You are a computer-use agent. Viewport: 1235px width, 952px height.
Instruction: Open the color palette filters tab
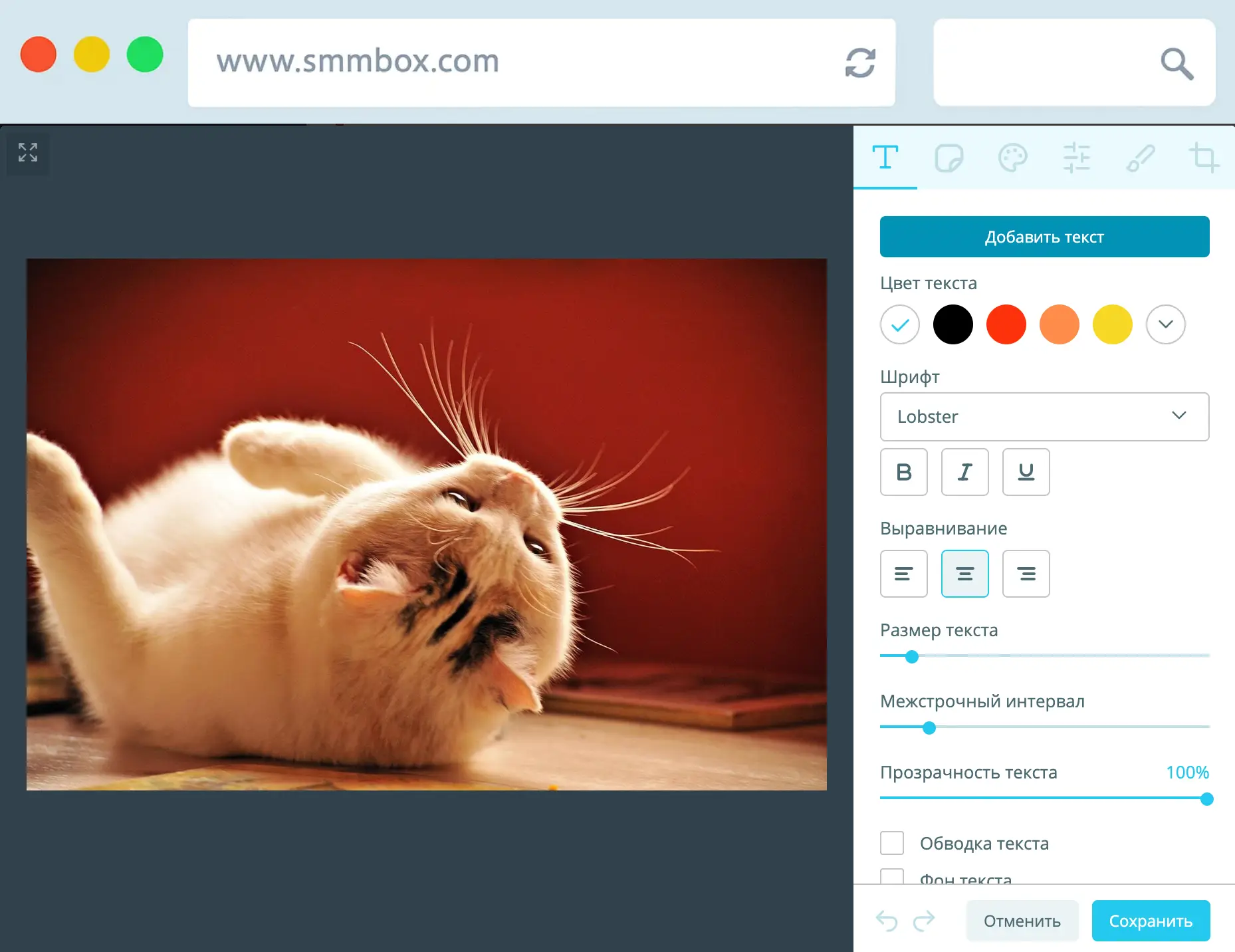(x=1012, y=158)
